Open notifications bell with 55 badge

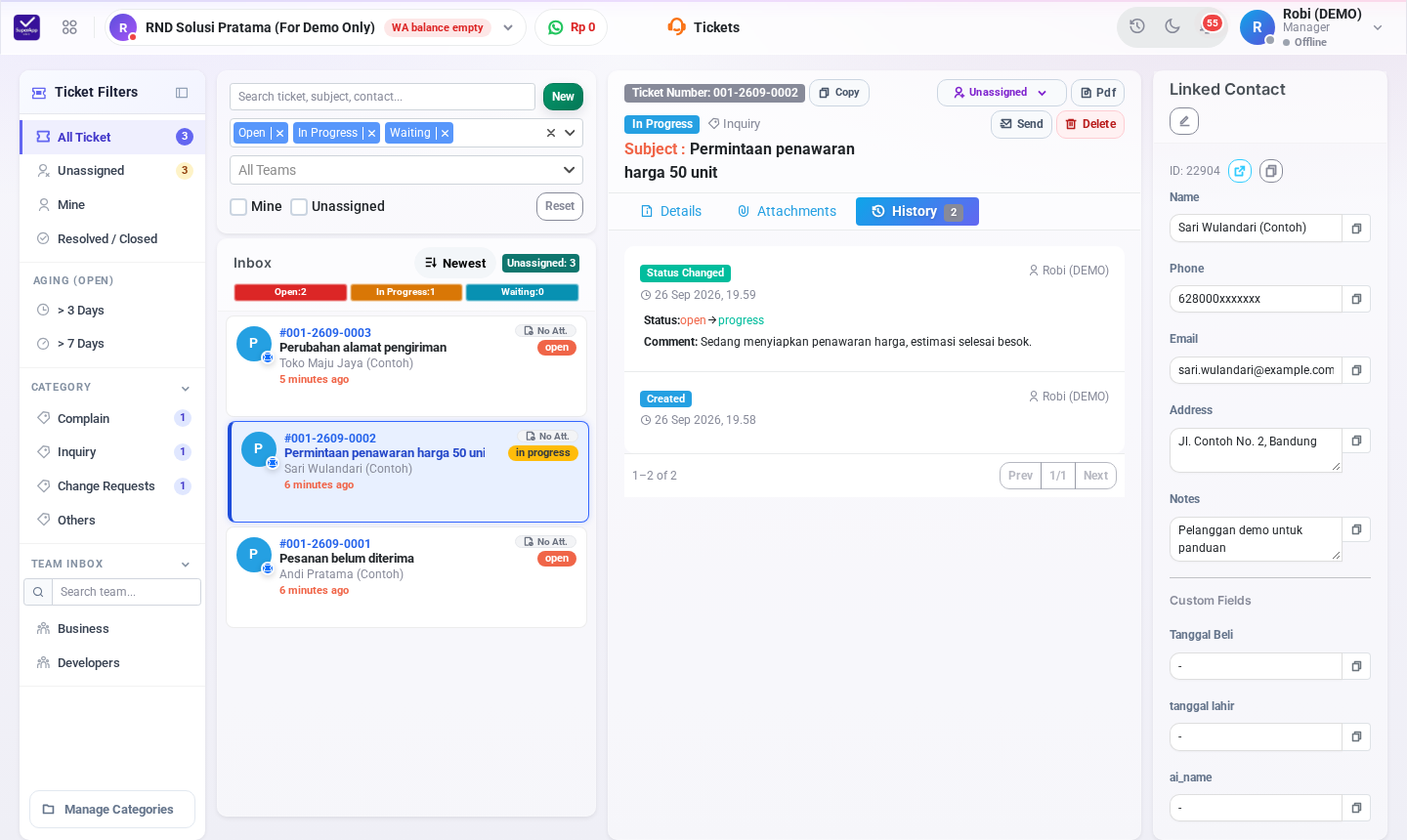[x=1208, y=27]
